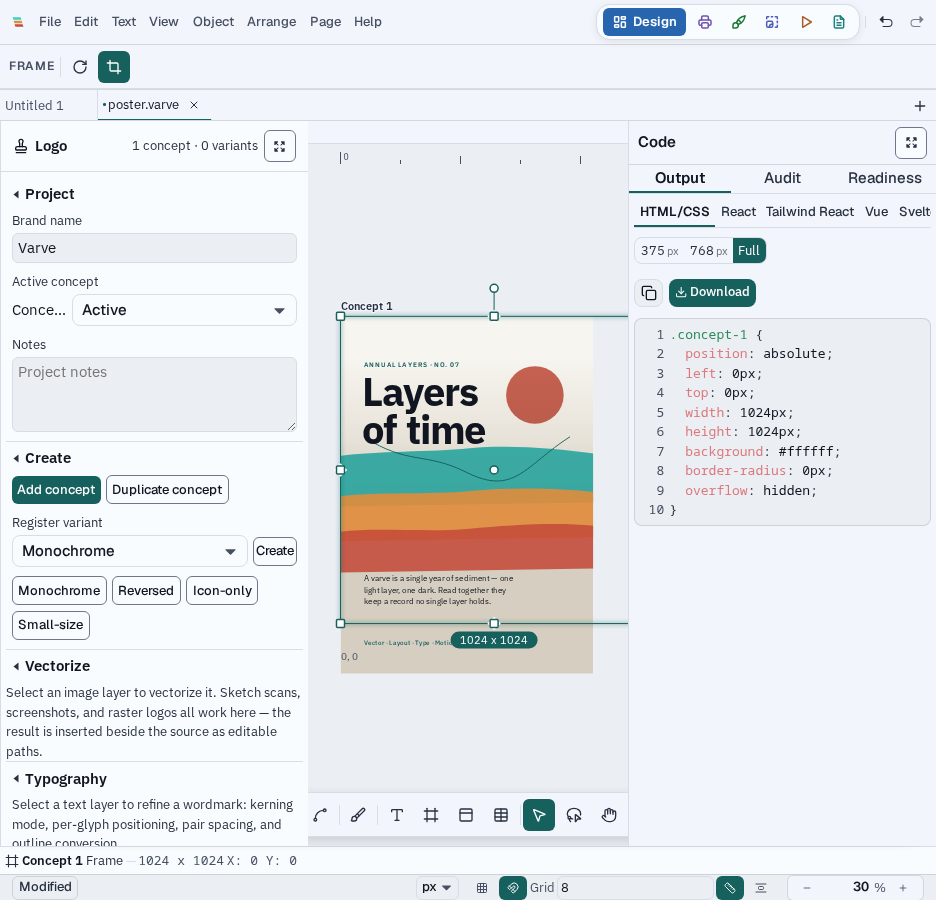Screen dimensions: 936x900
Task: Open the px units dropdown
Action: click(436, 887)
